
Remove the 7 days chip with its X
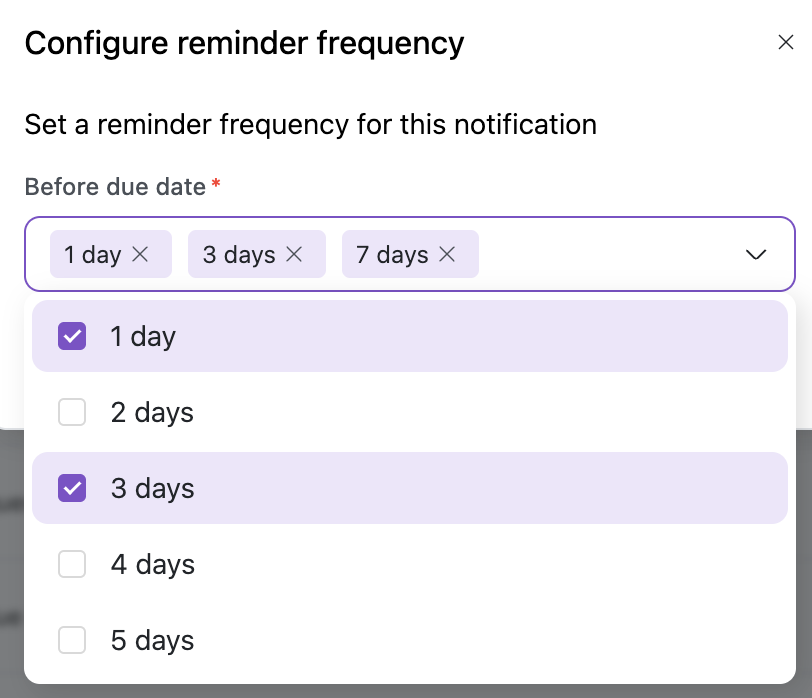click(447, 255)
